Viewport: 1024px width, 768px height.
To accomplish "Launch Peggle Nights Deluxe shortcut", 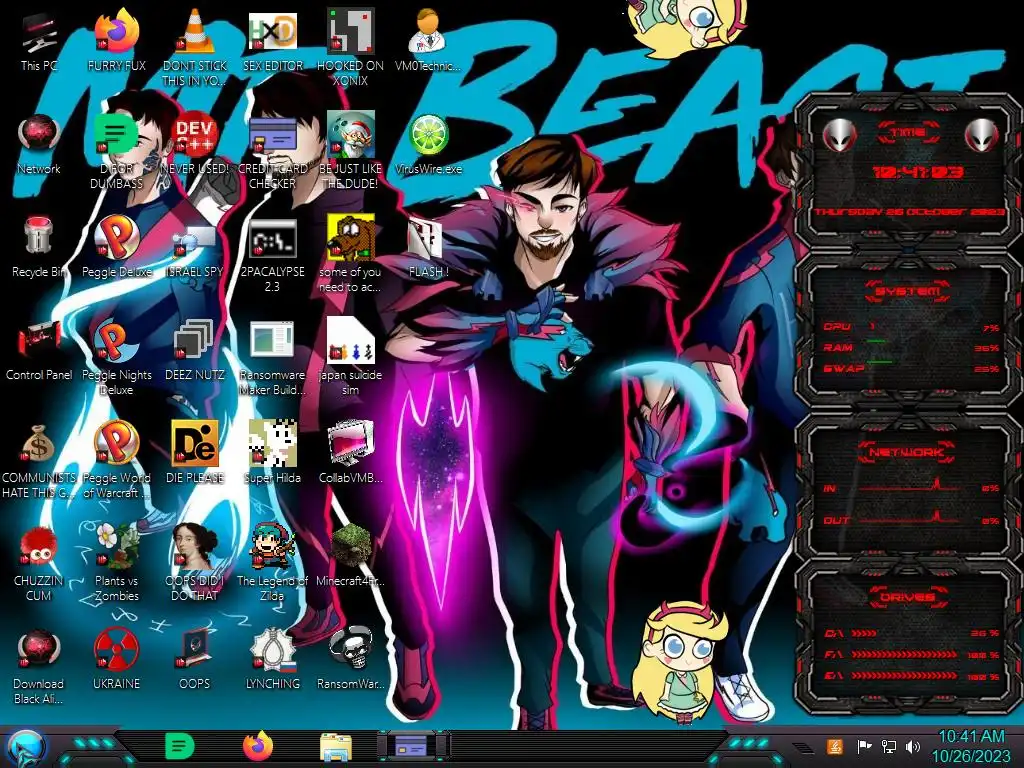I will coord(116,358).
